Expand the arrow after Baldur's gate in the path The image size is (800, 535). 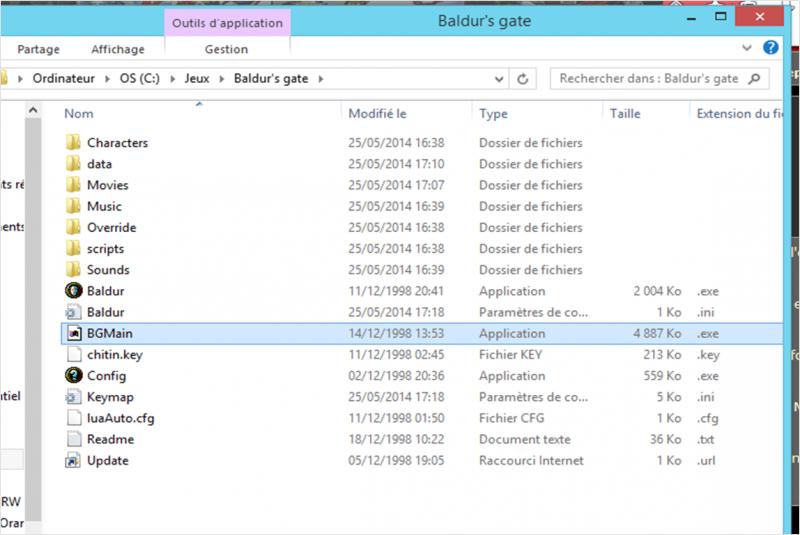click(x=320, y=79)
